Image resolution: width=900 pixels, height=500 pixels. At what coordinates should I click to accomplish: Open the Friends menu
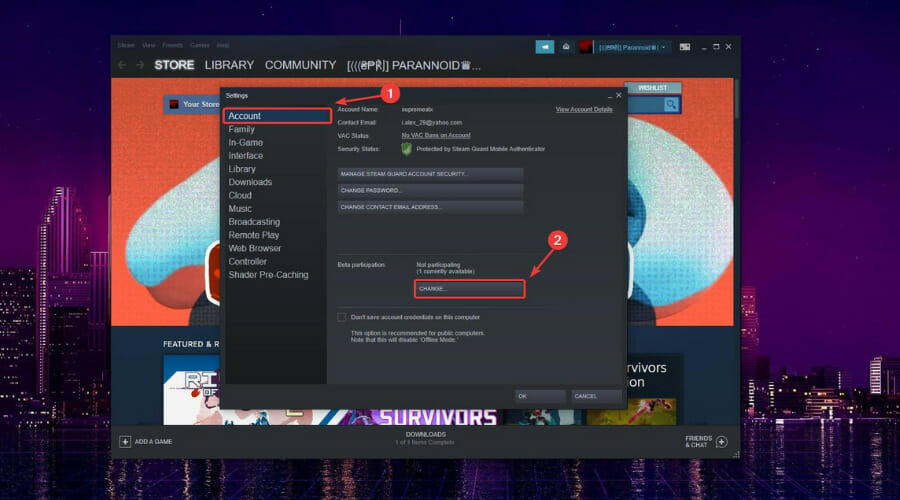coord(172,45)
